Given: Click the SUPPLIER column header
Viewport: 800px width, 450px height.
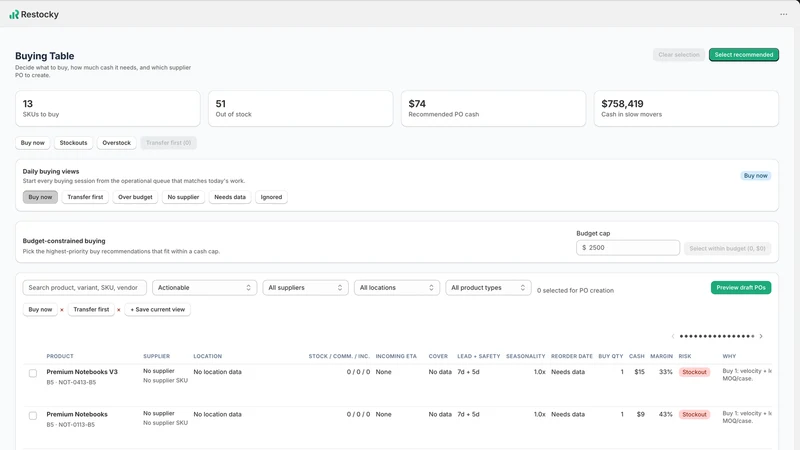Looking at the screenshot, I should click(x=157, y=356).
